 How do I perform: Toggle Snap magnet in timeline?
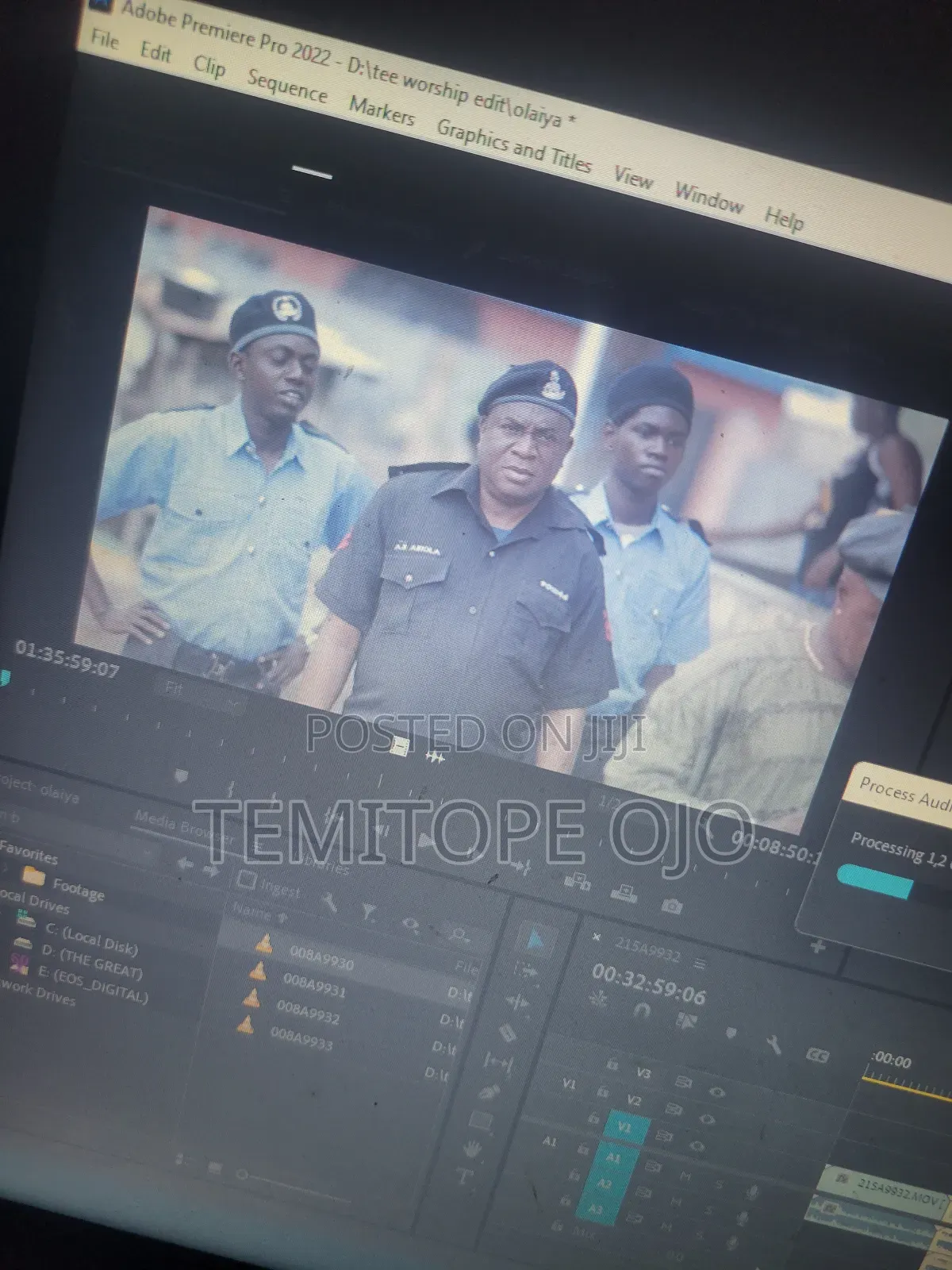click(642, 1010)
